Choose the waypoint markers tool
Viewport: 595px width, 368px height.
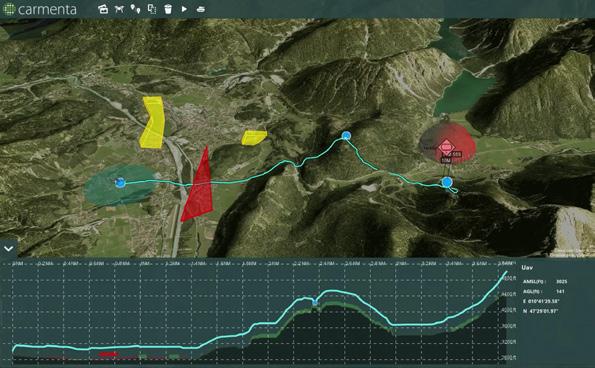point(135,9)
